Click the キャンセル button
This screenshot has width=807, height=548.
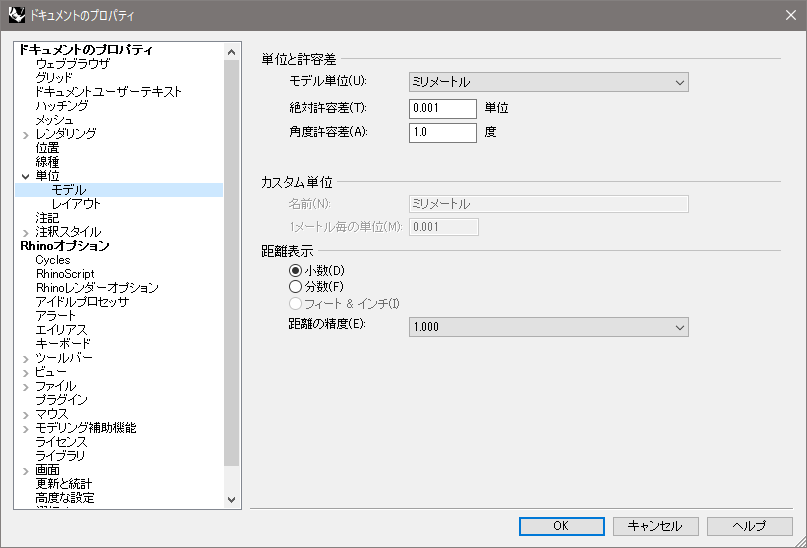(655, 526)
